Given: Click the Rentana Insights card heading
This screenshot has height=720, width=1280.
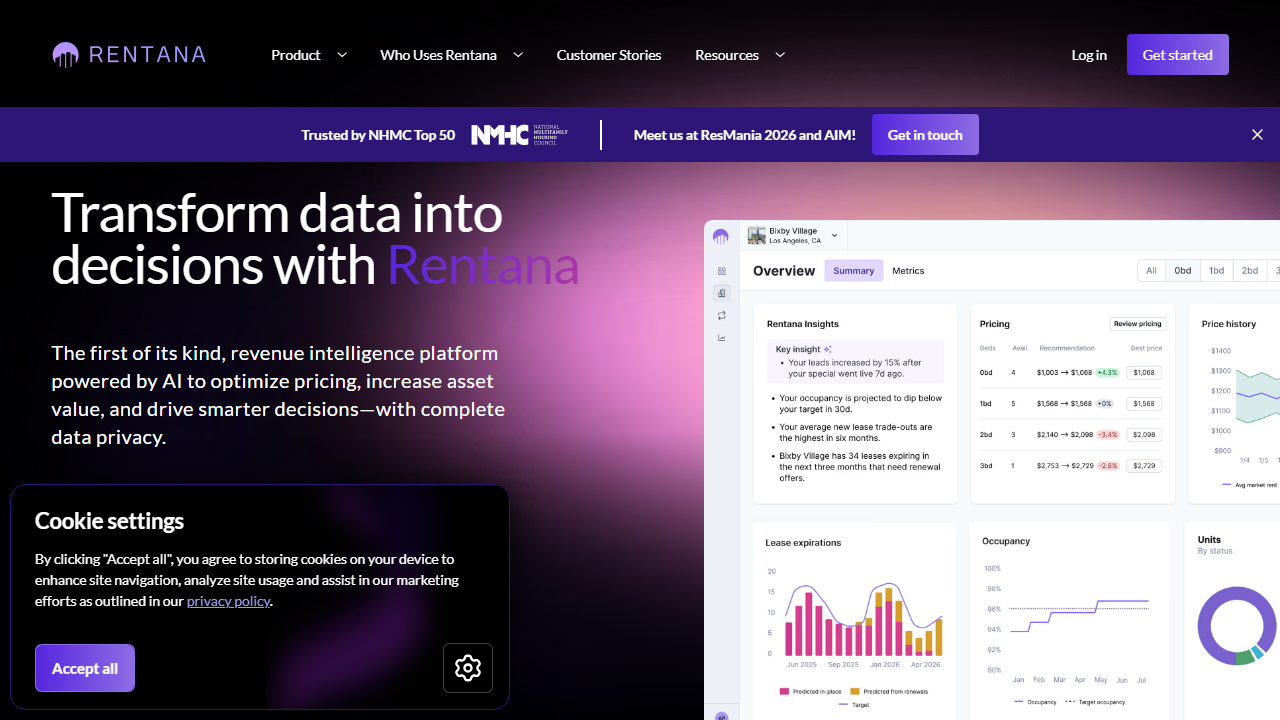Looking at the screenshot, I should click(x=803, y=324).
